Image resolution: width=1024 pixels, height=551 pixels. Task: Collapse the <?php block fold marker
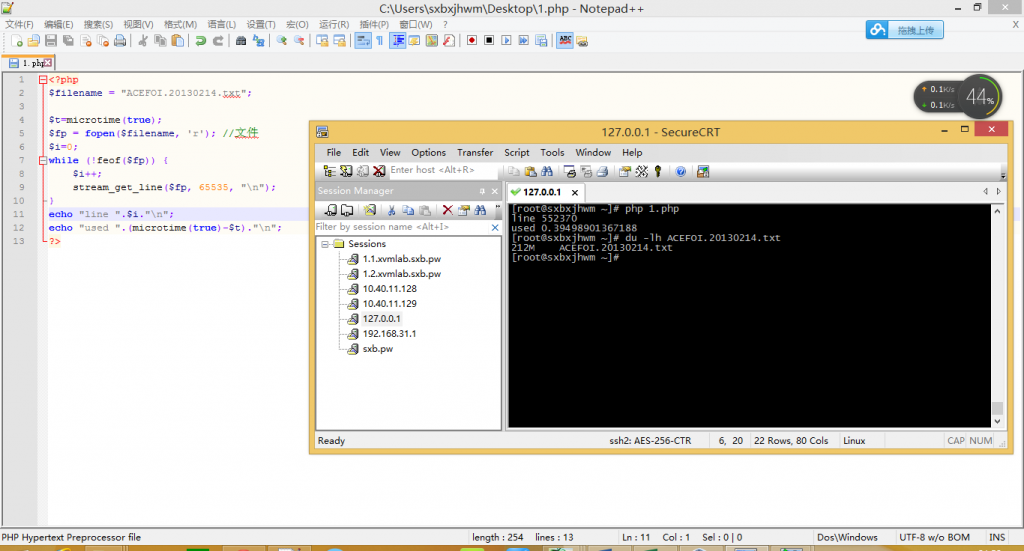coord(41,79)
